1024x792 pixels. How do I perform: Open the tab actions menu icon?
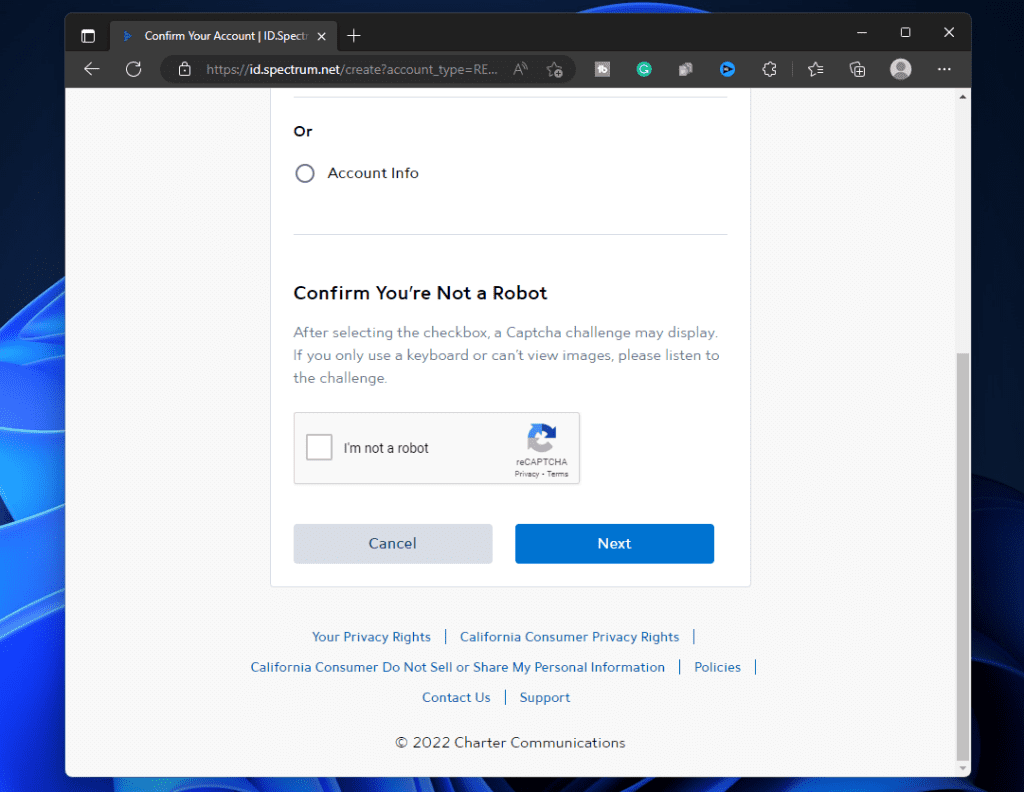click(89, 34)
